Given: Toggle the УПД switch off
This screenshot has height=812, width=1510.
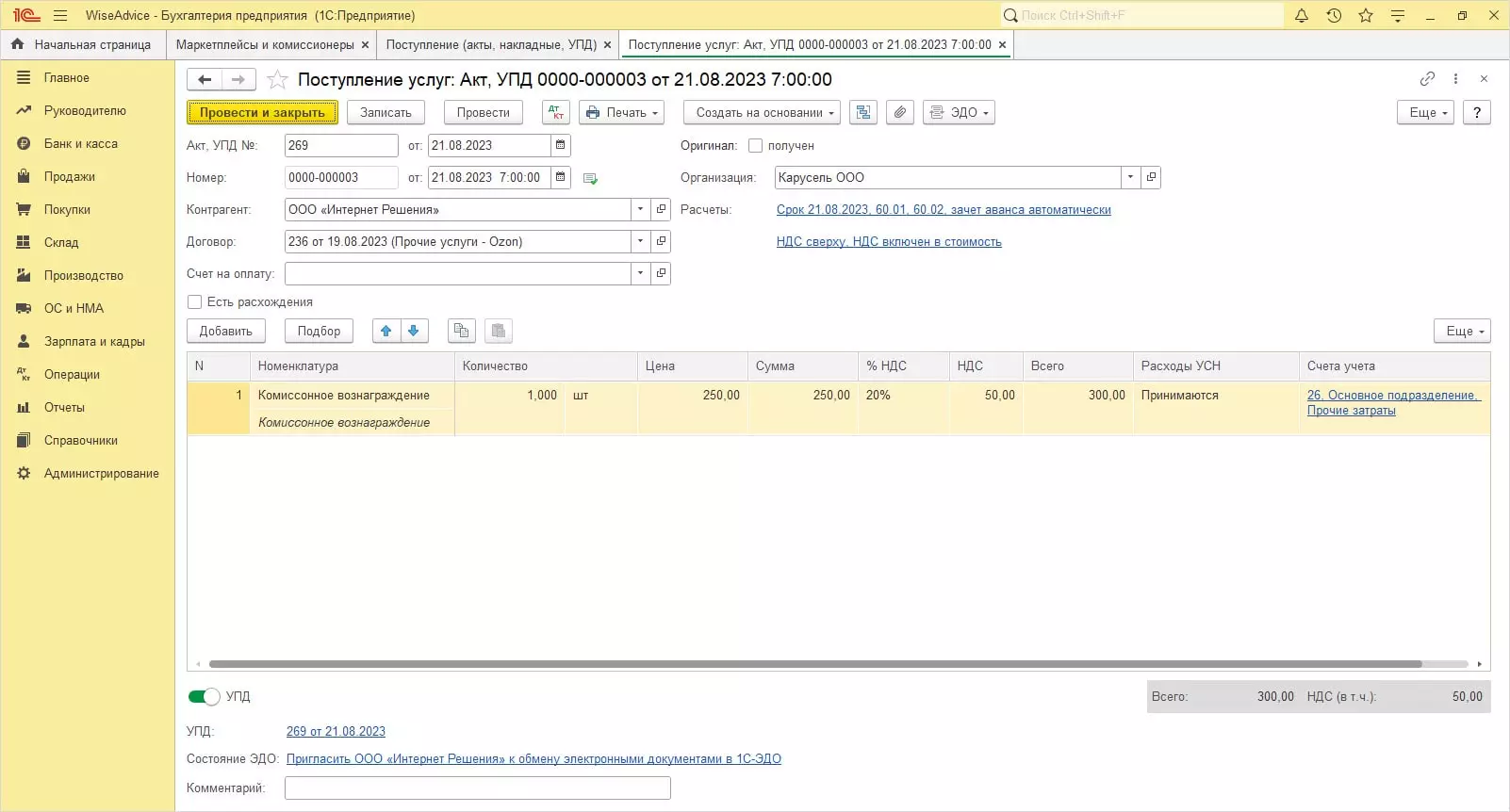Looking at the screenshot, I should point(204,696).
